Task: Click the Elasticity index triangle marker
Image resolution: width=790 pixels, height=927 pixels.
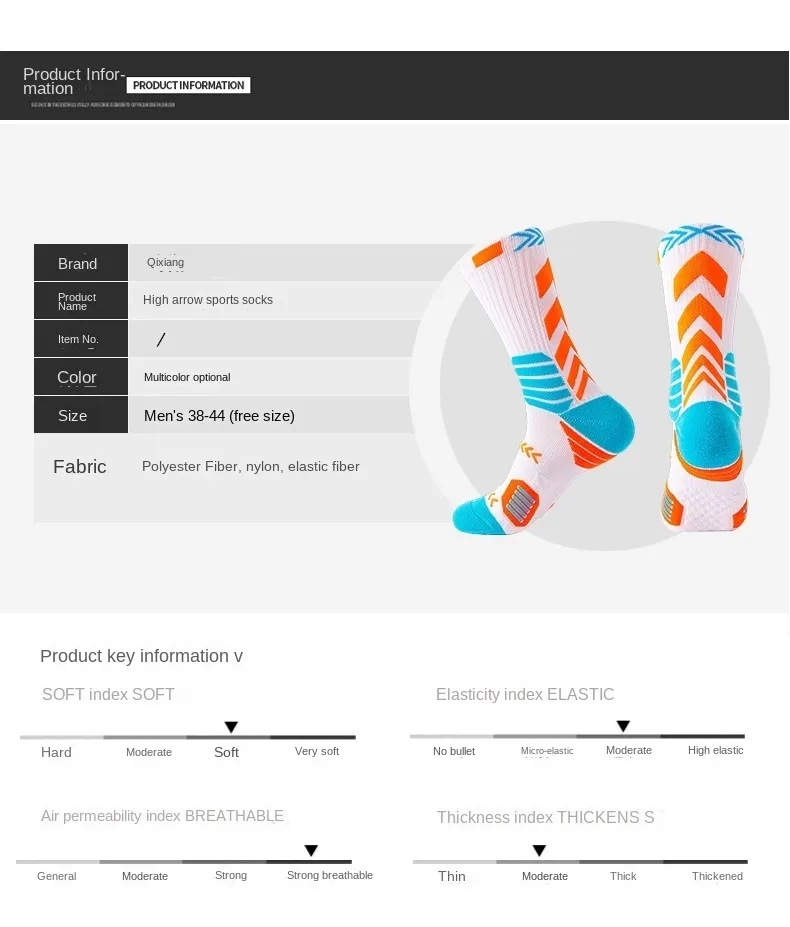Action: [623, 726]
